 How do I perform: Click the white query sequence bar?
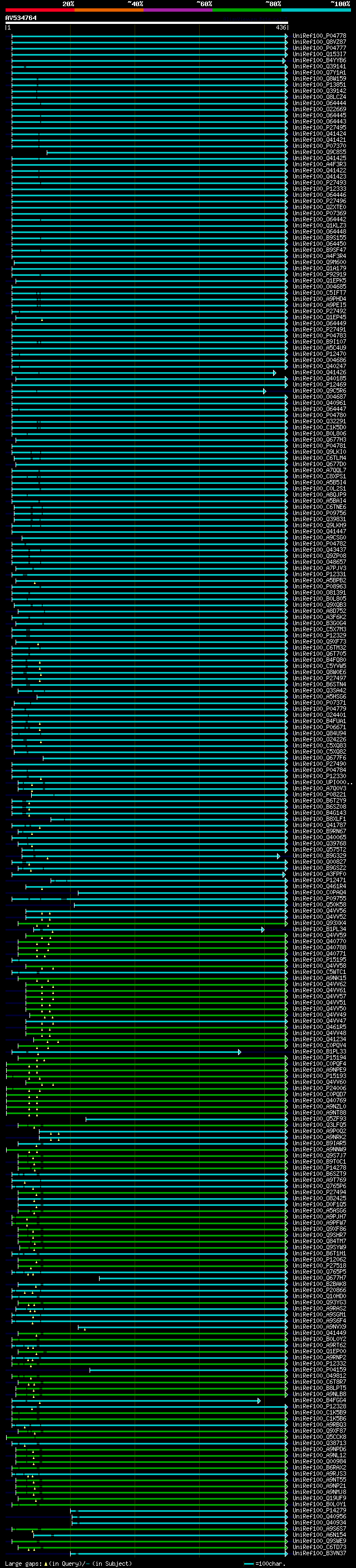tap(147, 23)
